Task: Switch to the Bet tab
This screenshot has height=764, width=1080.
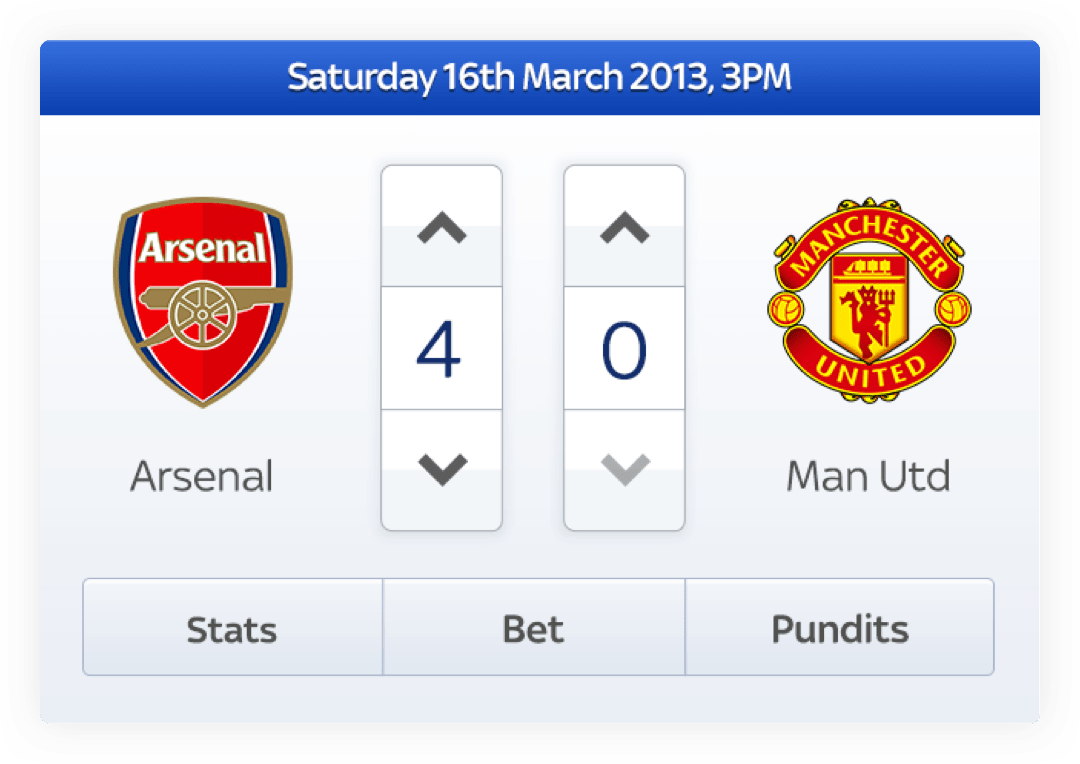Action: (x=533, y=628)
